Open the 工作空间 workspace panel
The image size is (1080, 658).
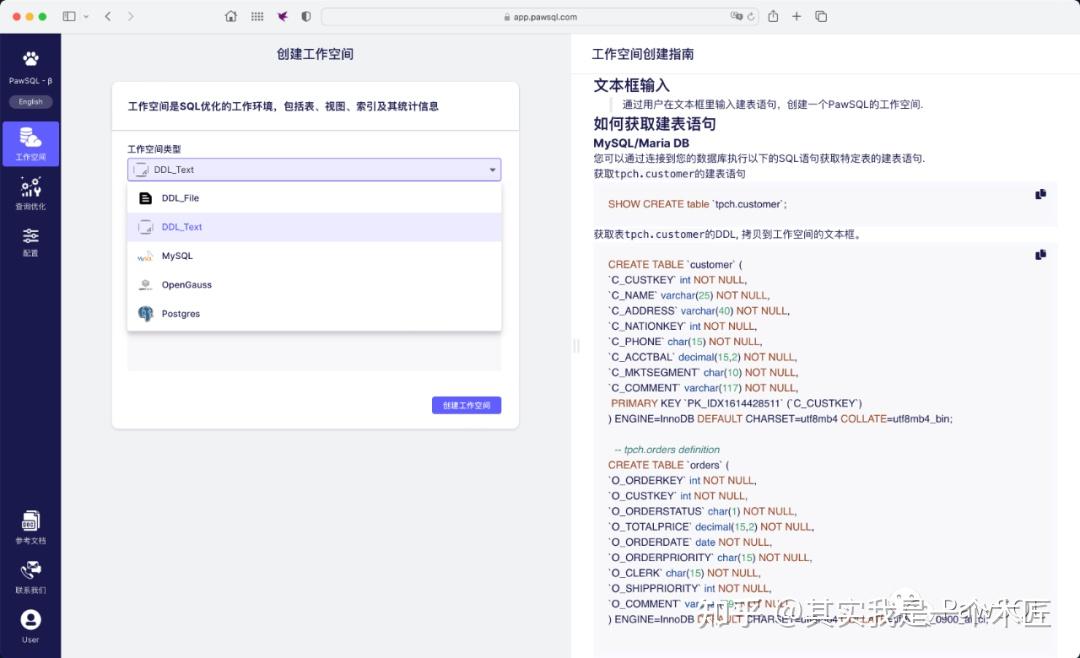pyautogui.click(x=30, y=143)
